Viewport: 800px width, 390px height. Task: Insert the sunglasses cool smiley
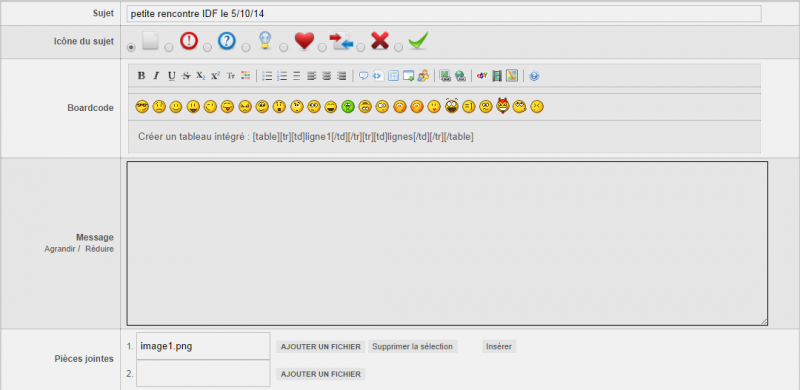142,107
